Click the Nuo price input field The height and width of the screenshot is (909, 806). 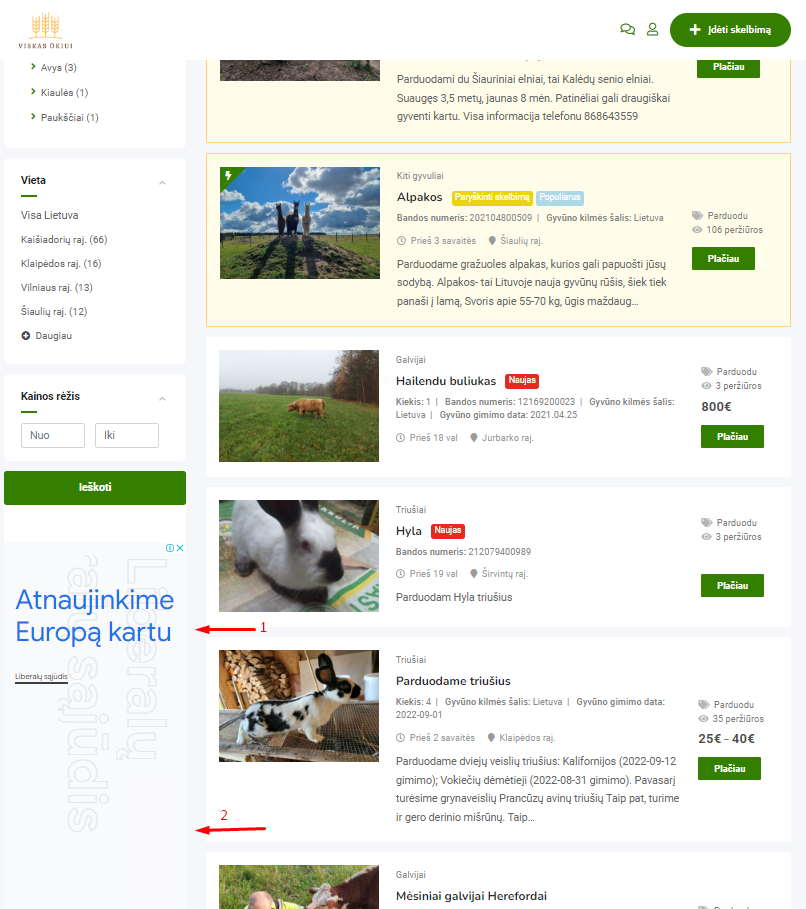point(53,435)
